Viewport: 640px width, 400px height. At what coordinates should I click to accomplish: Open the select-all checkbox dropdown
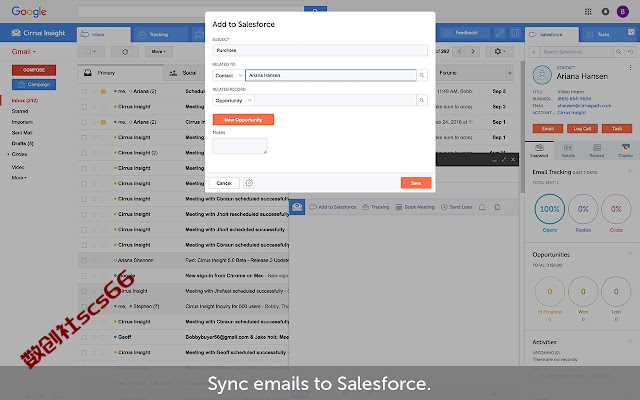coord(91,52)
